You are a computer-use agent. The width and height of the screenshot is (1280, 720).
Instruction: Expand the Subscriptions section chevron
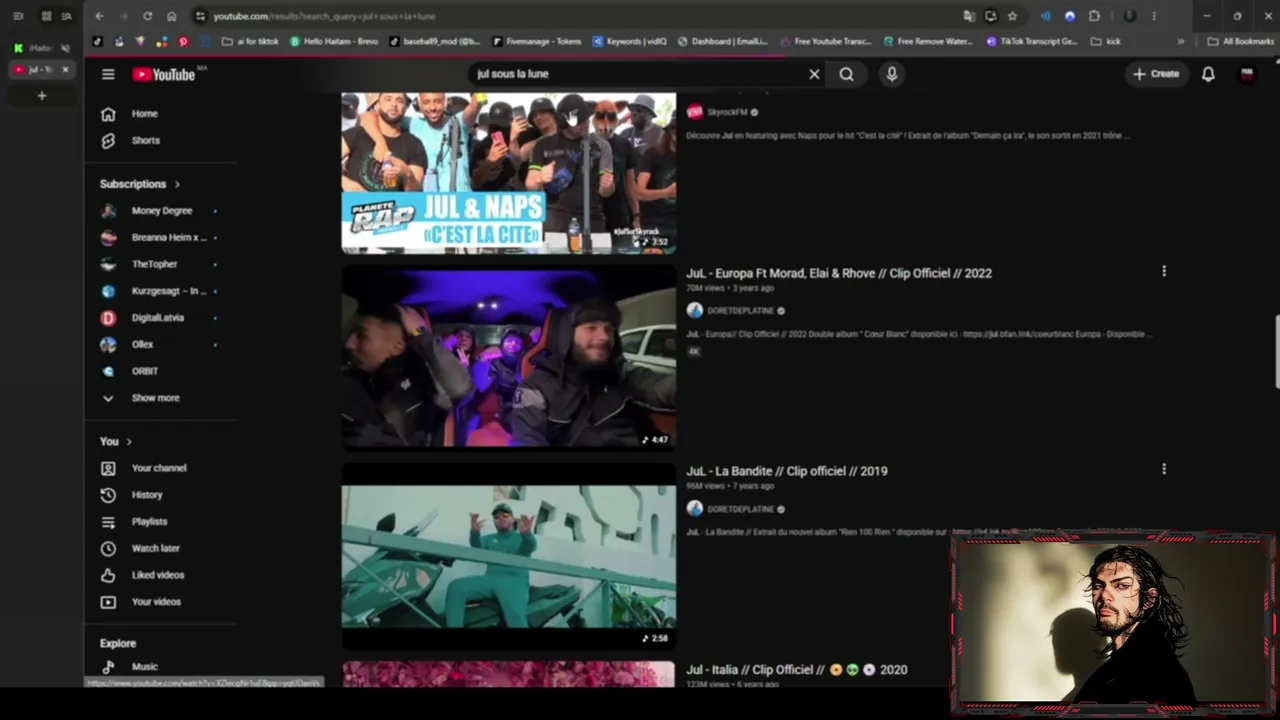click(177, 184)
